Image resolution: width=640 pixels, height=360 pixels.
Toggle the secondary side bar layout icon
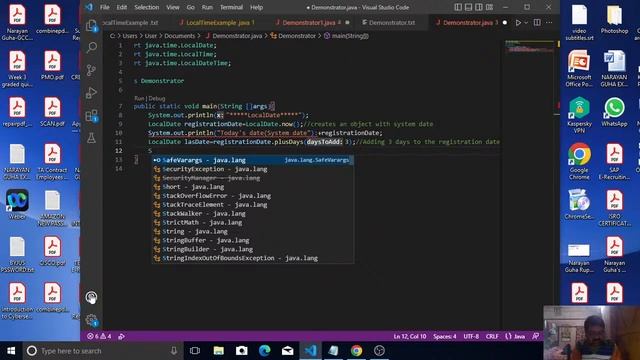point(479,7)
